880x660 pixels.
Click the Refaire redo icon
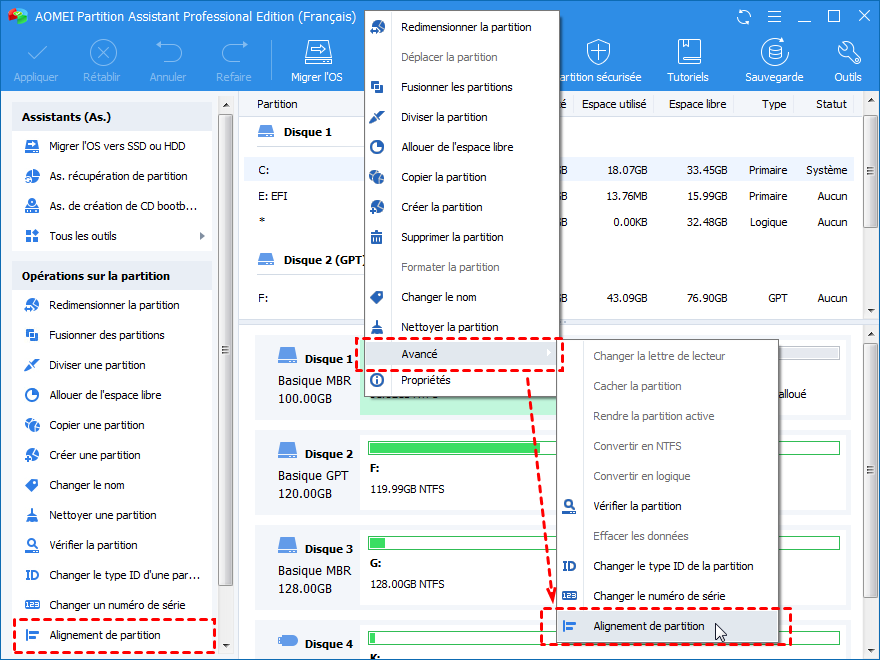pyautogui.click(x=234, y=52)
